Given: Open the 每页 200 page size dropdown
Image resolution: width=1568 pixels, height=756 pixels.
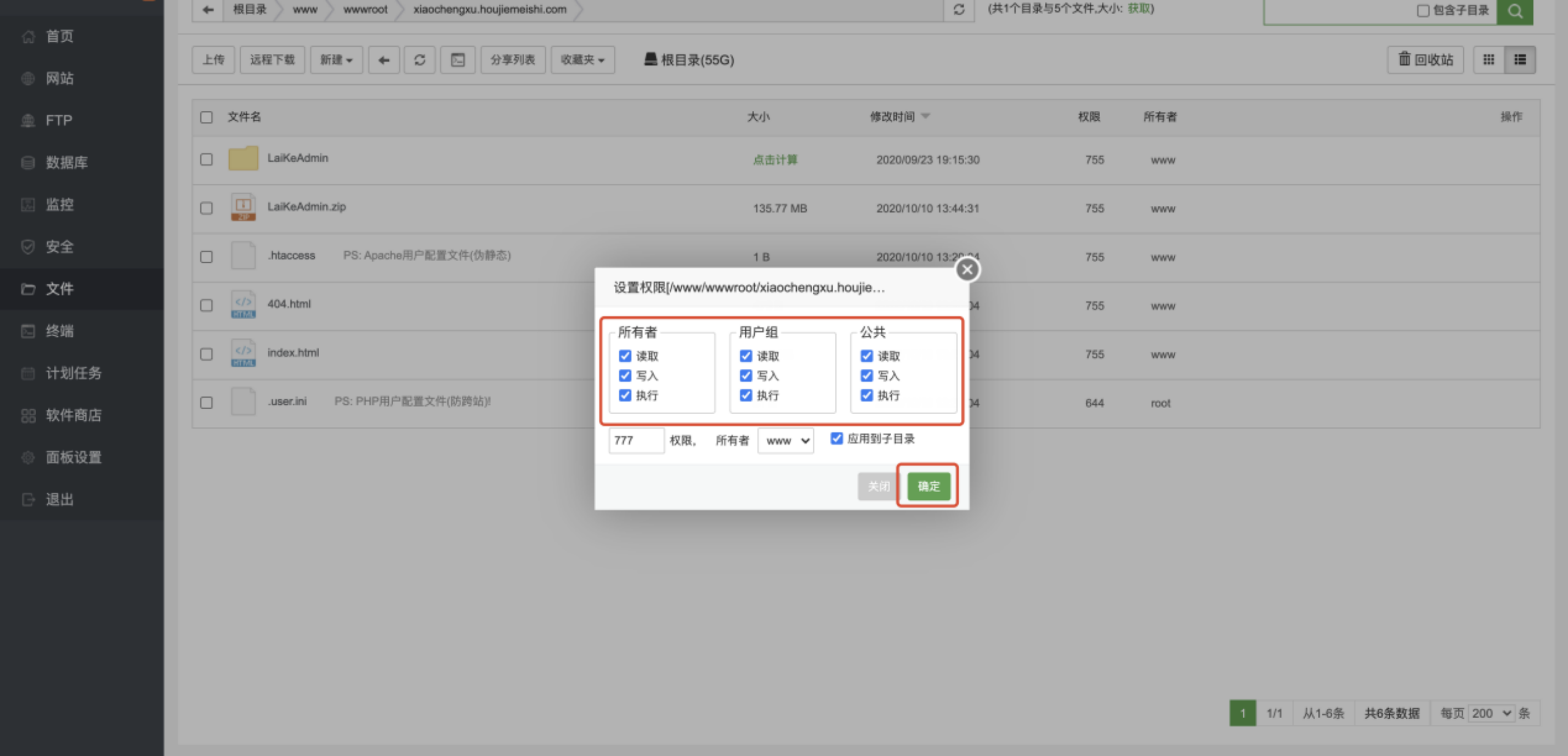Looking at the screenshot, I should [1491, 714].
